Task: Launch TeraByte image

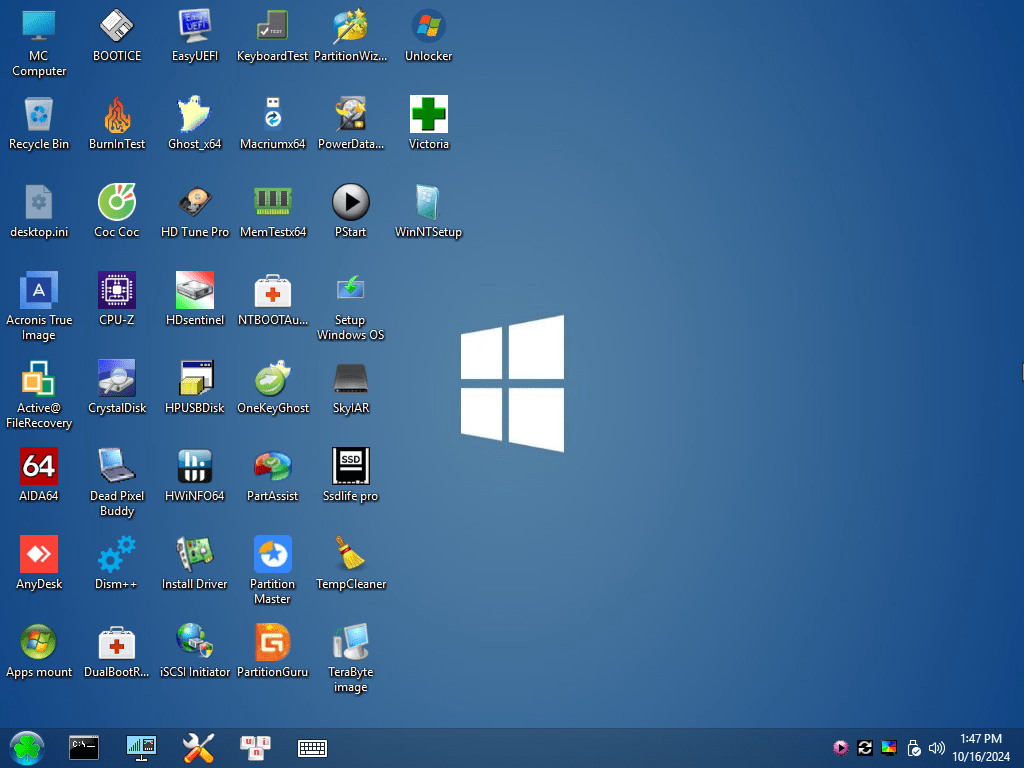Action: 351,659
